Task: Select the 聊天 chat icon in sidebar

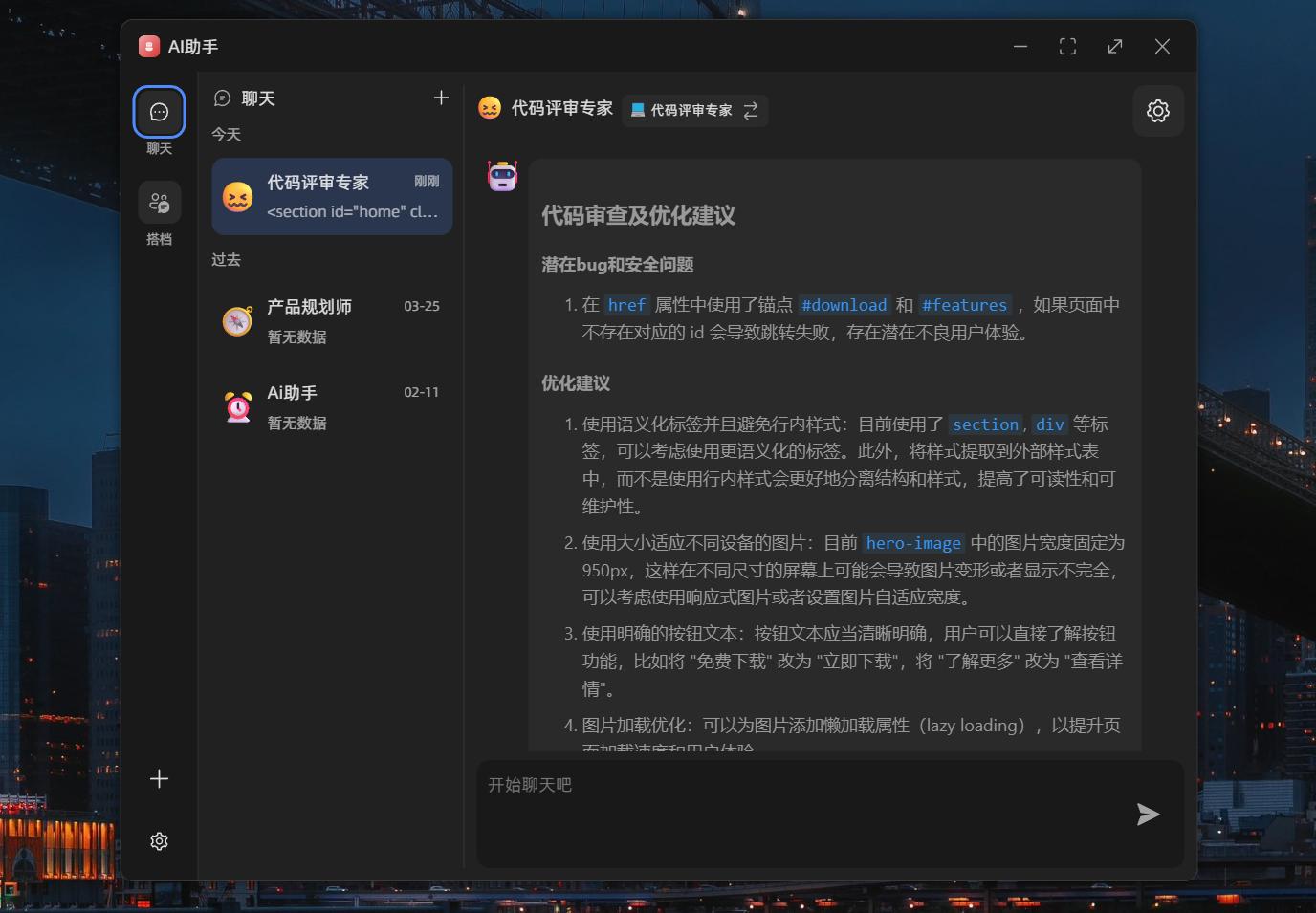Action: (158, 111)
